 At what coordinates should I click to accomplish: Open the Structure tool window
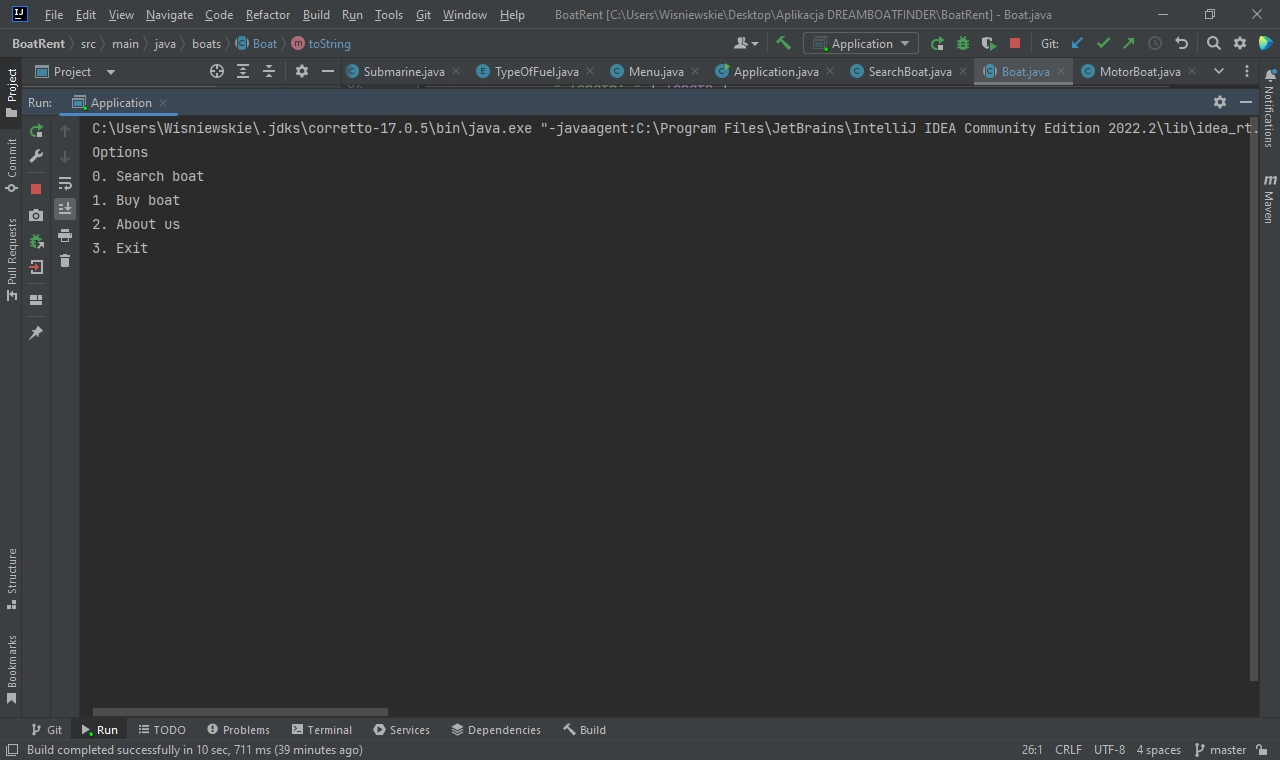(x=12, y=578)
